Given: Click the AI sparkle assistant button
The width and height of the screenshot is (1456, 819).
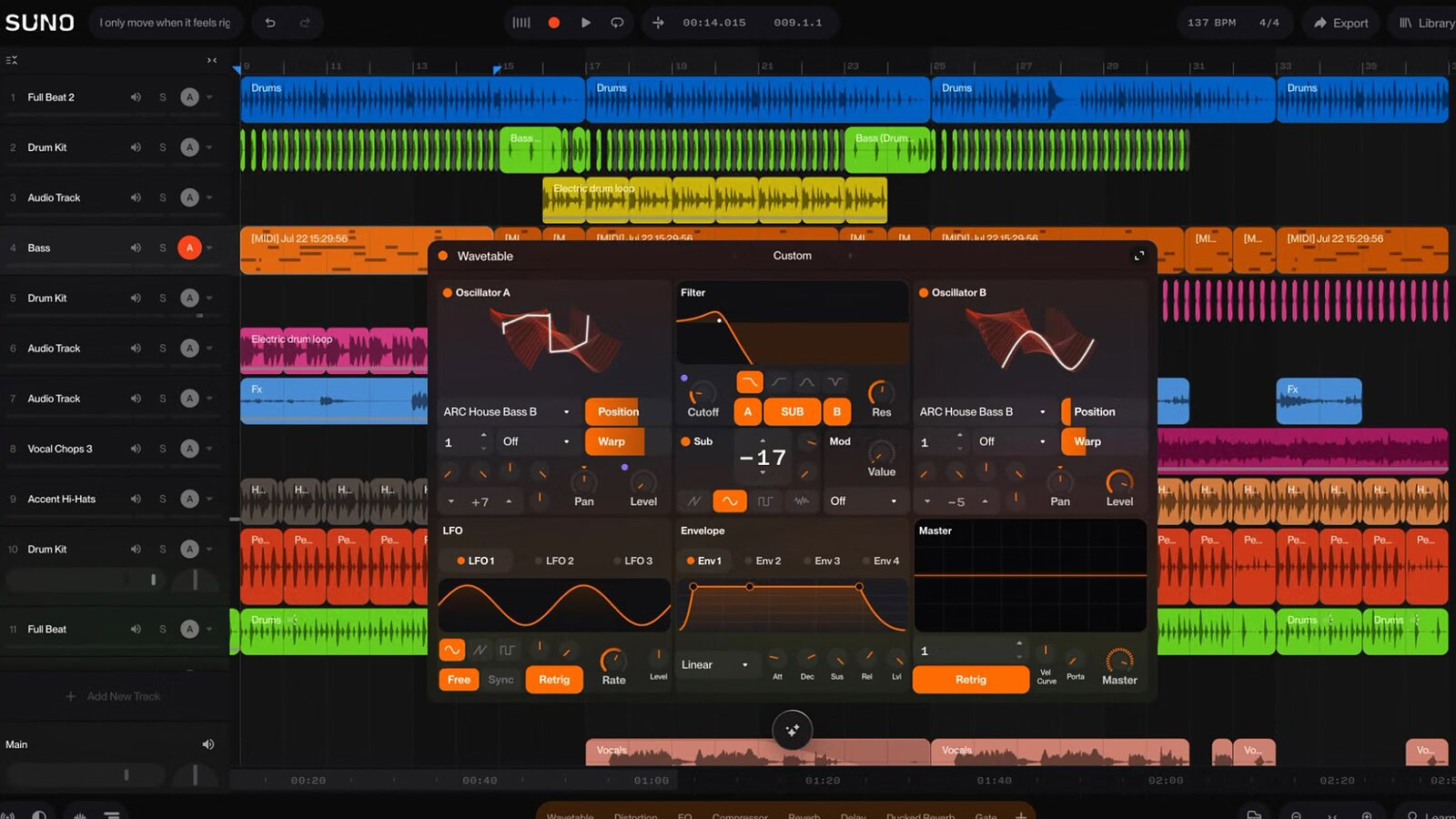Looking at the screenshot, I should [793, 730].
